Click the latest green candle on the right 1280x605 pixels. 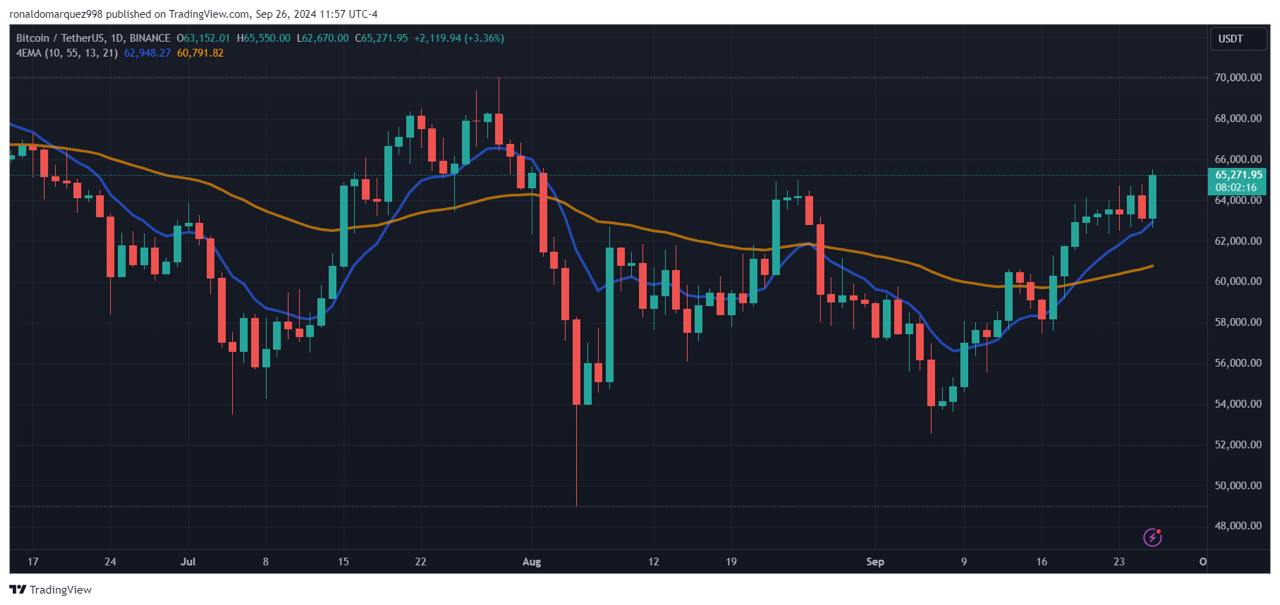1152,197
